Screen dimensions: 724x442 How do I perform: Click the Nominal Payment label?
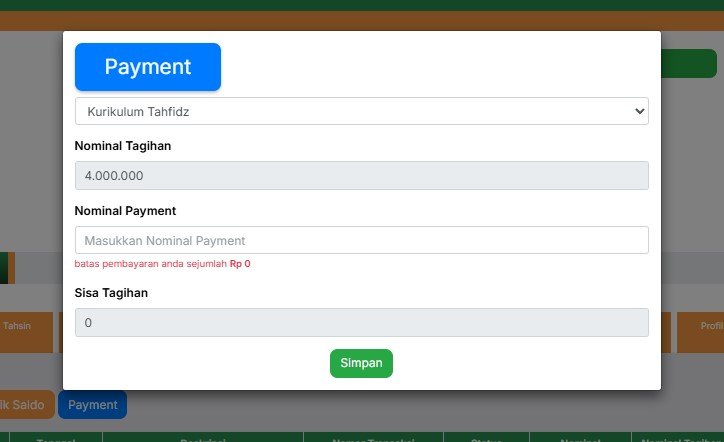125,211
